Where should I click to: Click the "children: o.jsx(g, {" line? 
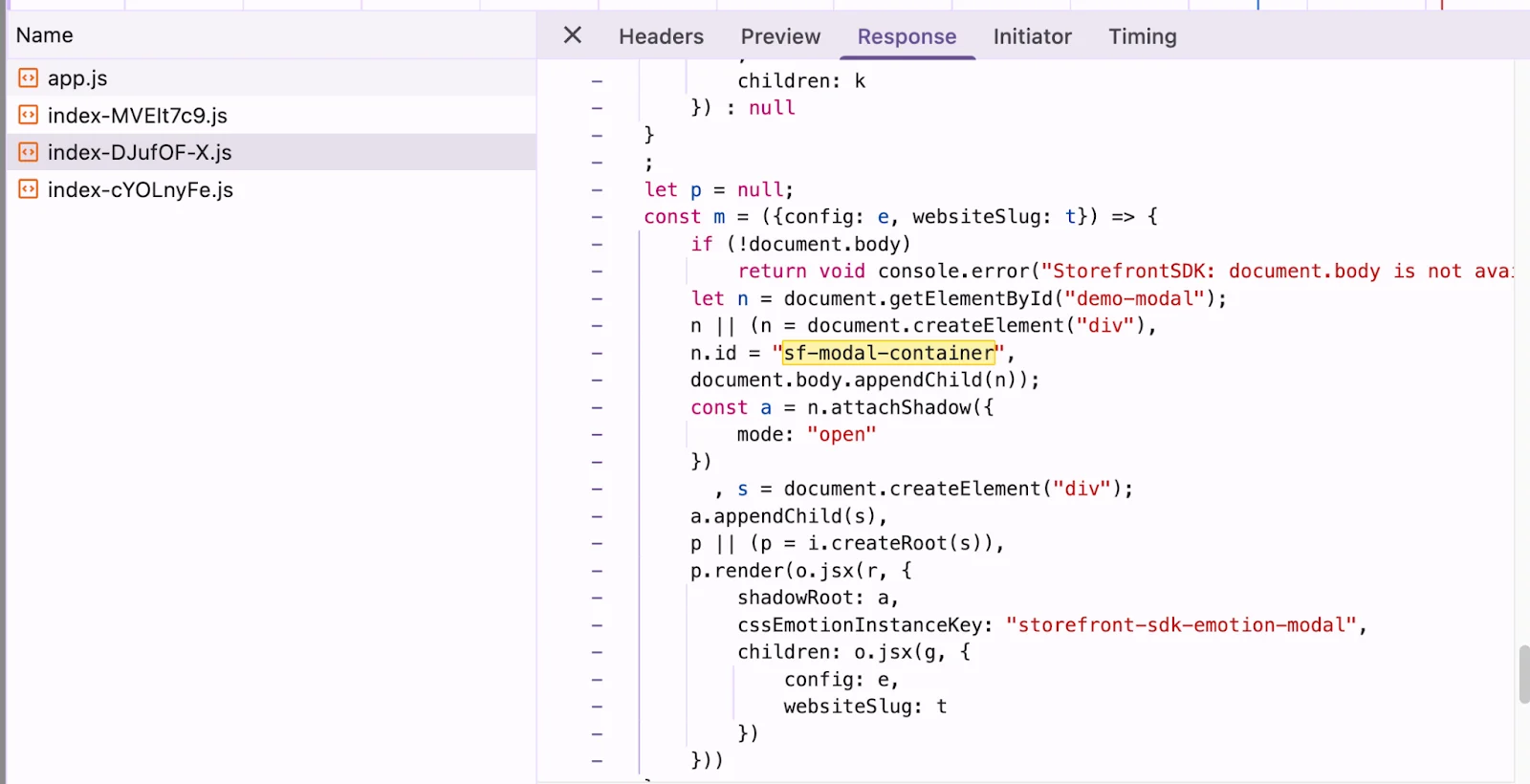pos(854,652)
